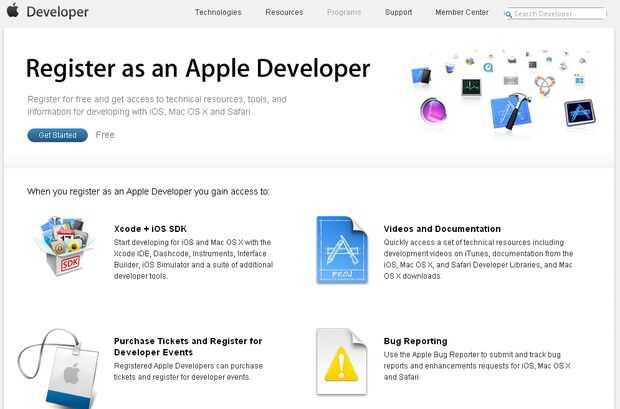This screenshot has height=409, width=620.
Task: Click Purchase Tickets and Register heading
Action: [x=188, y=347]
